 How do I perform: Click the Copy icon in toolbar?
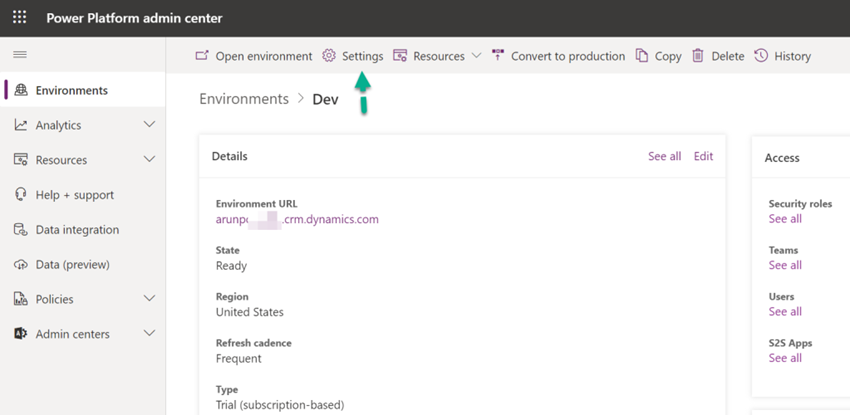[642, 56]
